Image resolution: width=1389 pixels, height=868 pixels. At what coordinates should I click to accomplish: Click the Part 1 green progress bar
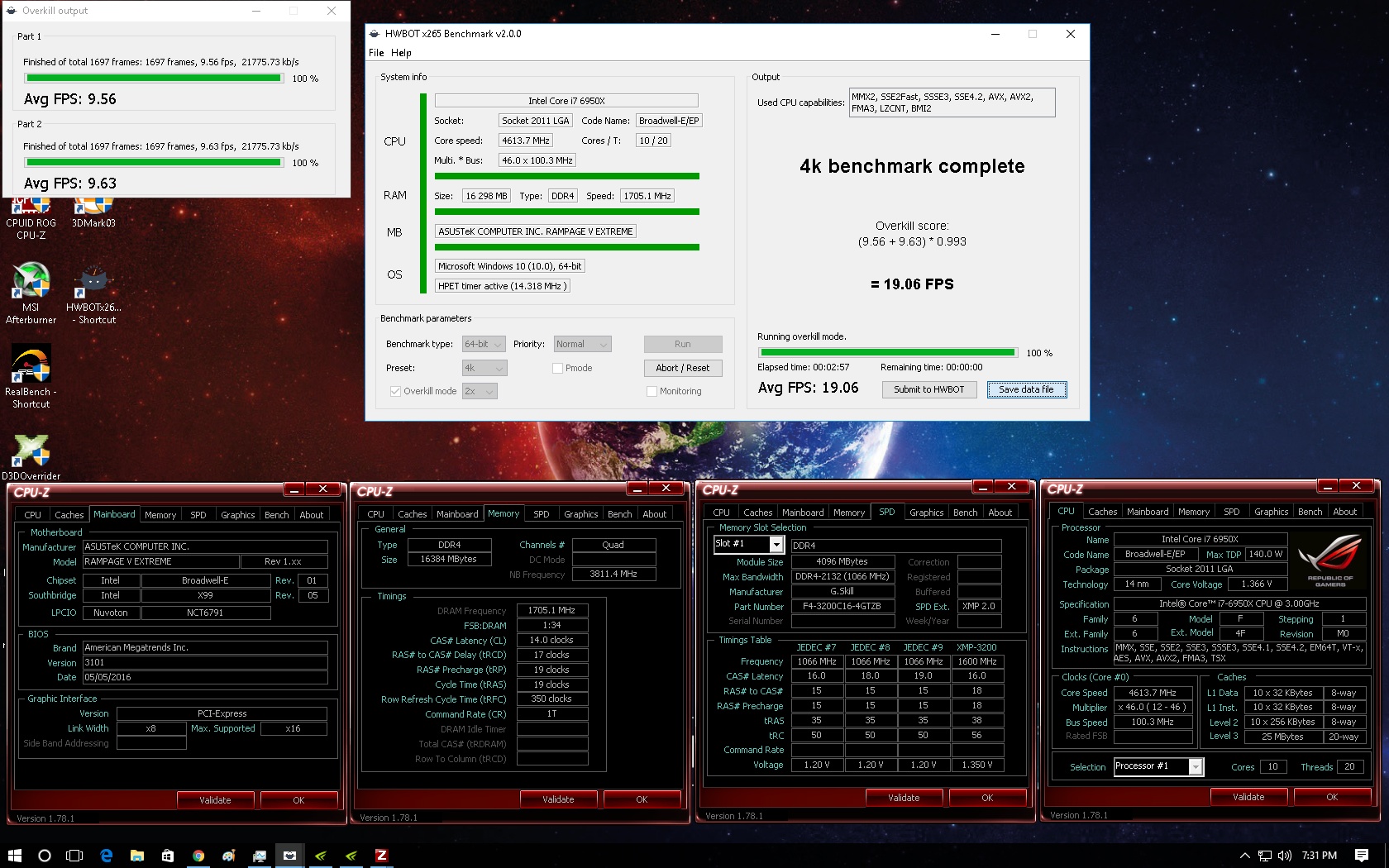point(154,79)
